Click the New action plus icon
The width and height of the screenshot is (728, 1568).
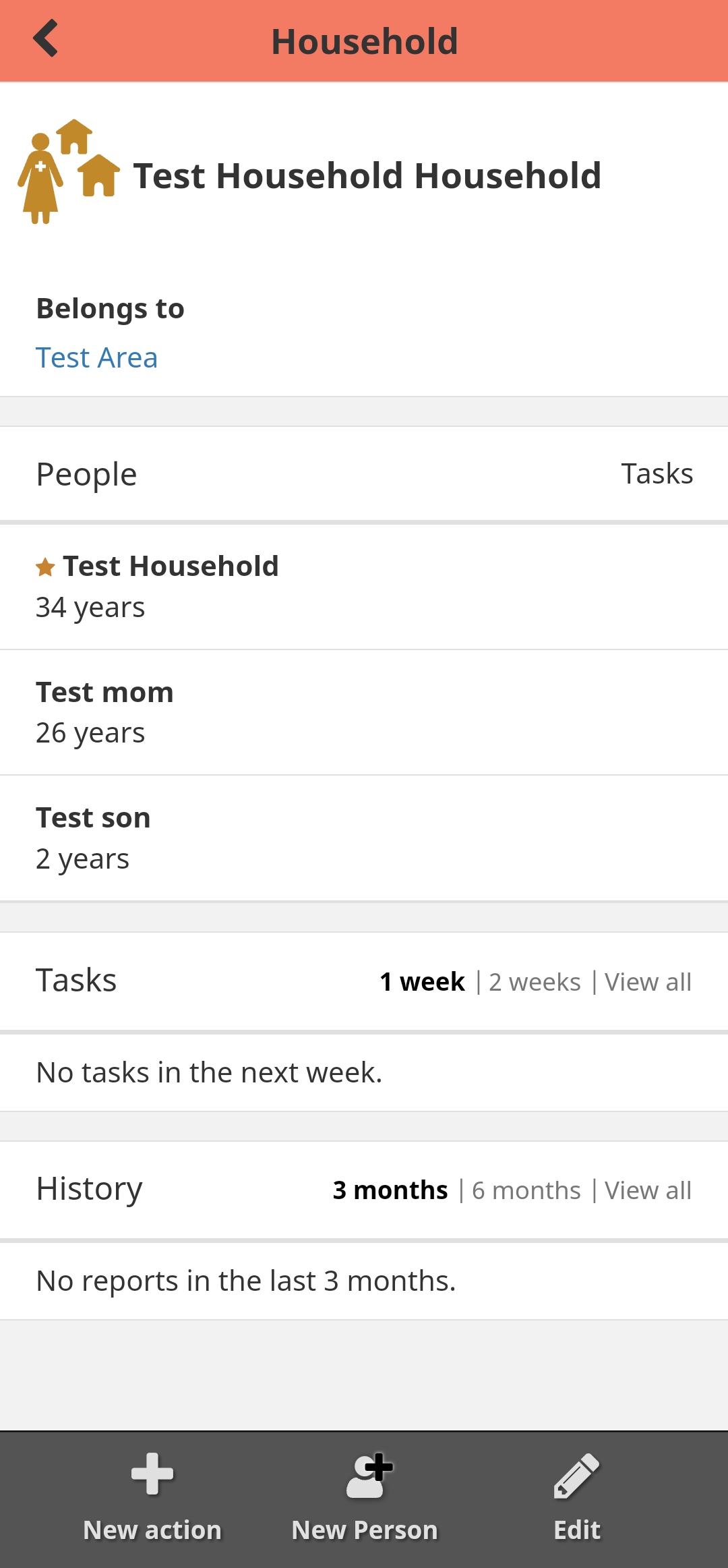[x=152, y=1474]
